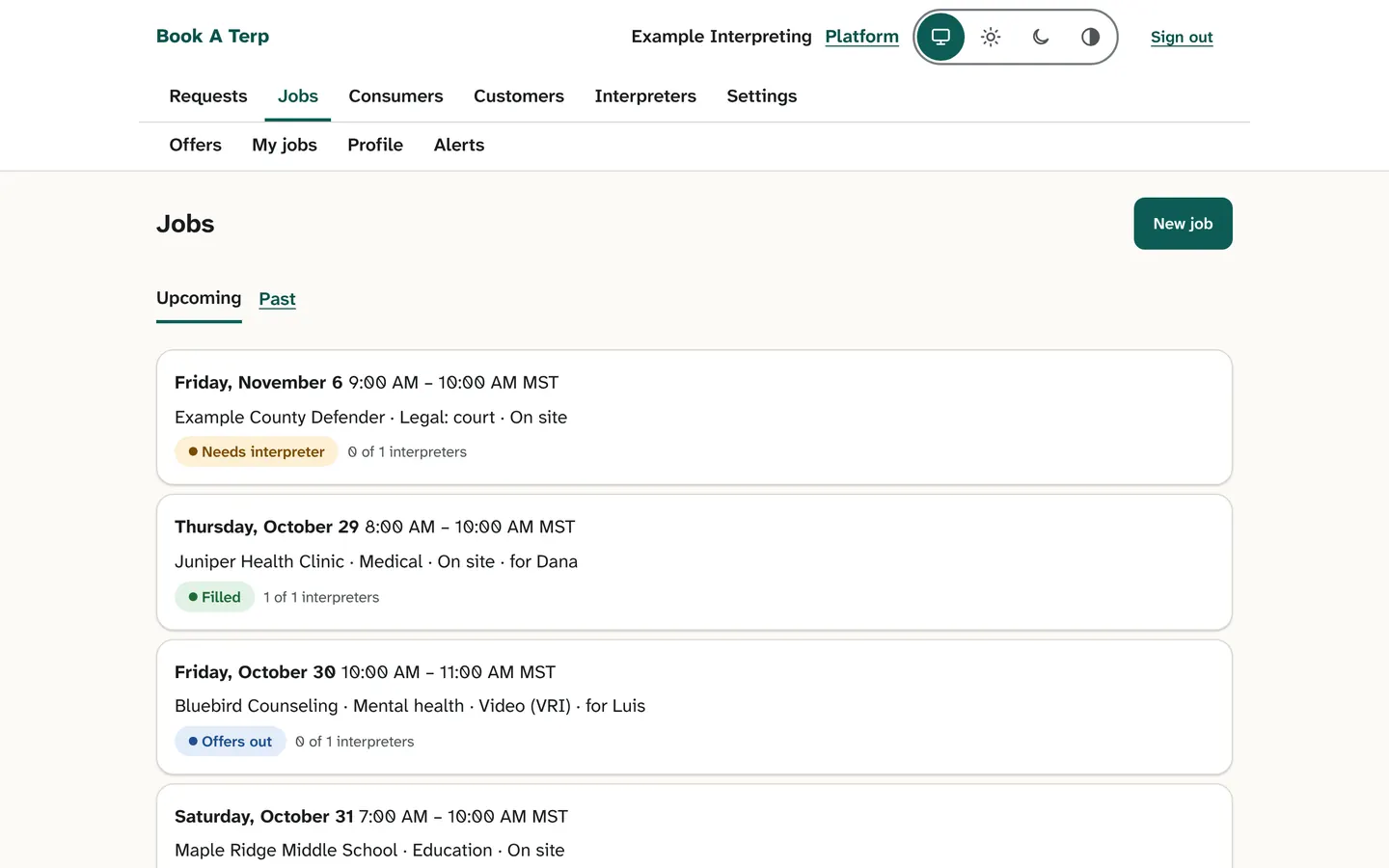Image resolution: width=1389 pixels, height=868 pixels.
Task: Open the Offers sub-navigation item
Action: [195, 146]
